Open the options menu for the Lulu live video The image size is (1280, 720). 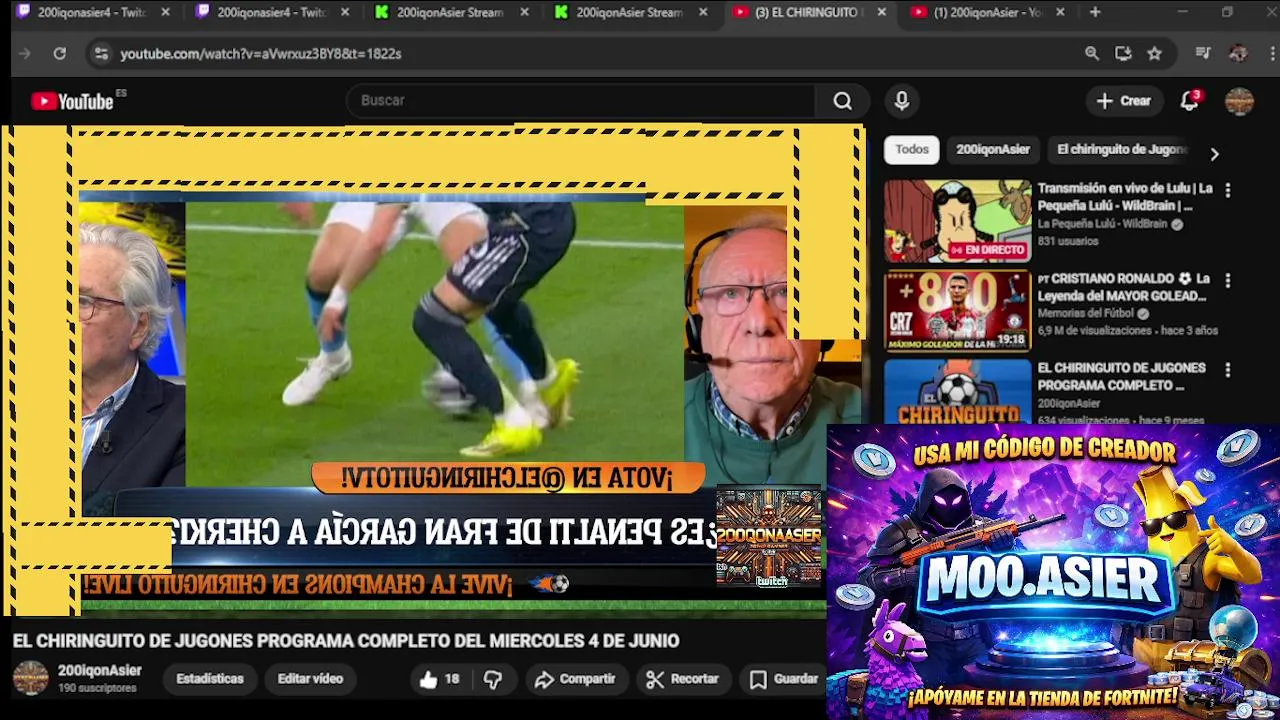(1228, 190)
